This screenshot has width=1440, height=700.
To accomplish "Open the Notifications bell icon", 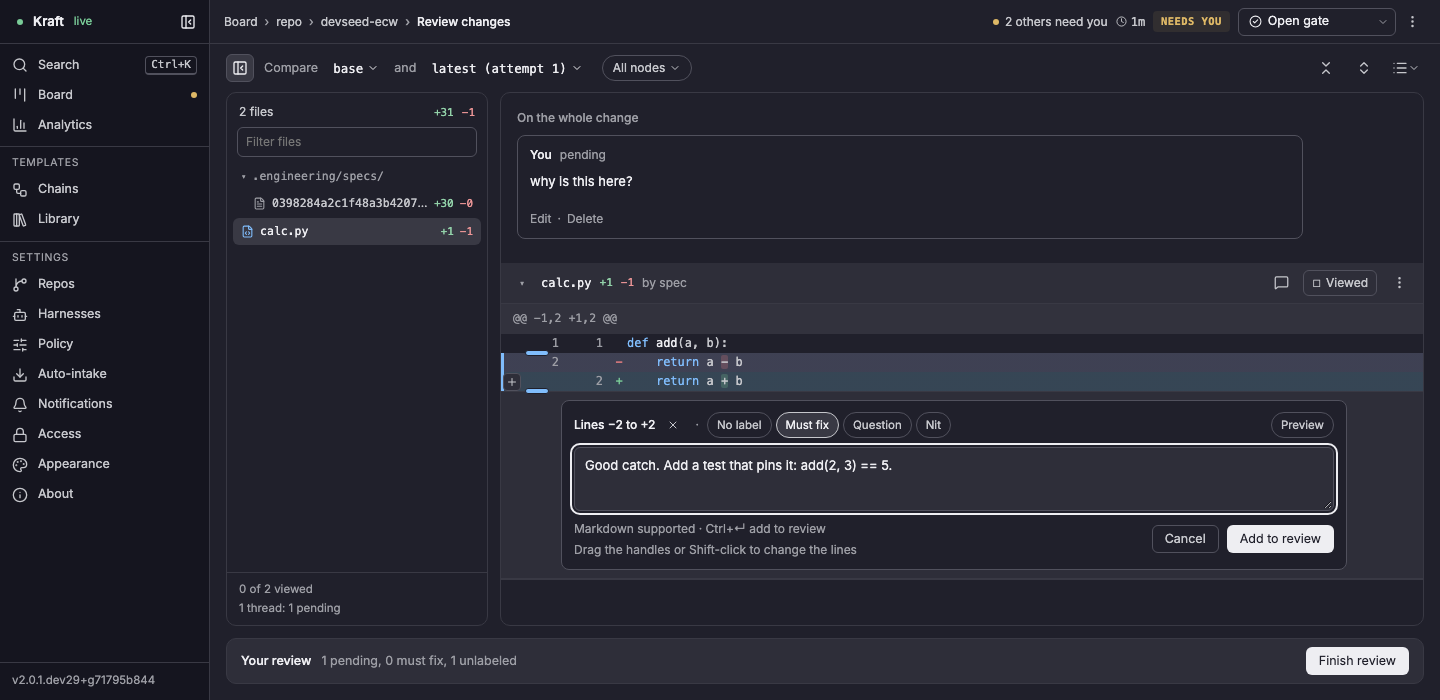I will pos(20,404).
